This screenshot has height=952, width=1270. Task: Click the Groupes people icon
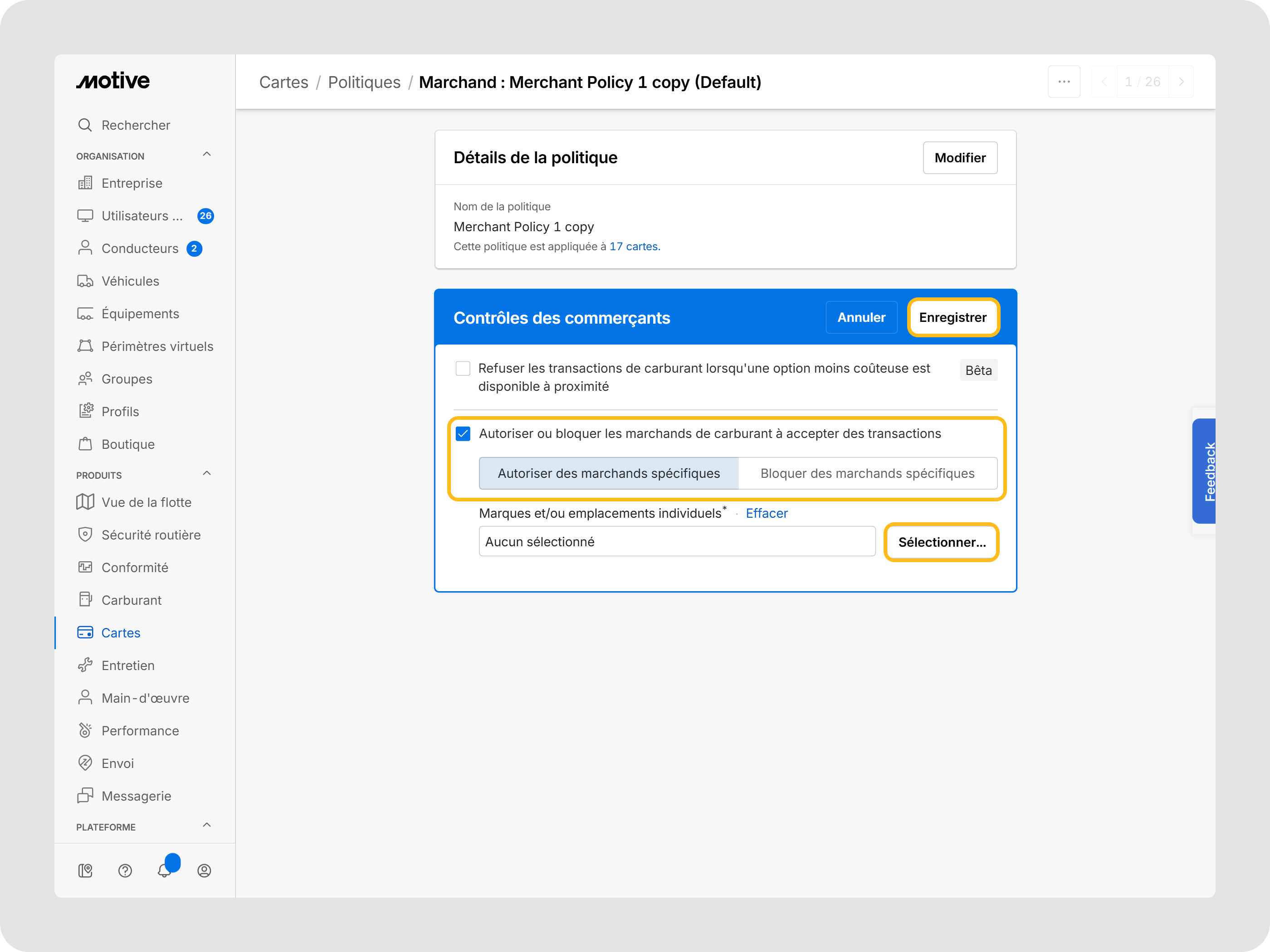coord(85,379)
